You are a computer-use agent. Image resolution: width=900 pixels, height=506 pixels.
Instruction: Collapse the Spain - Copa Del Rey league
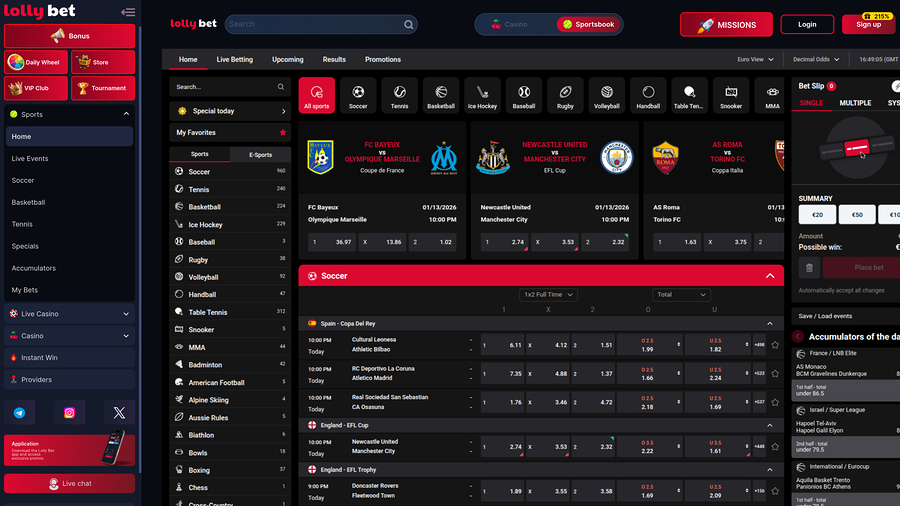[770, 324]
